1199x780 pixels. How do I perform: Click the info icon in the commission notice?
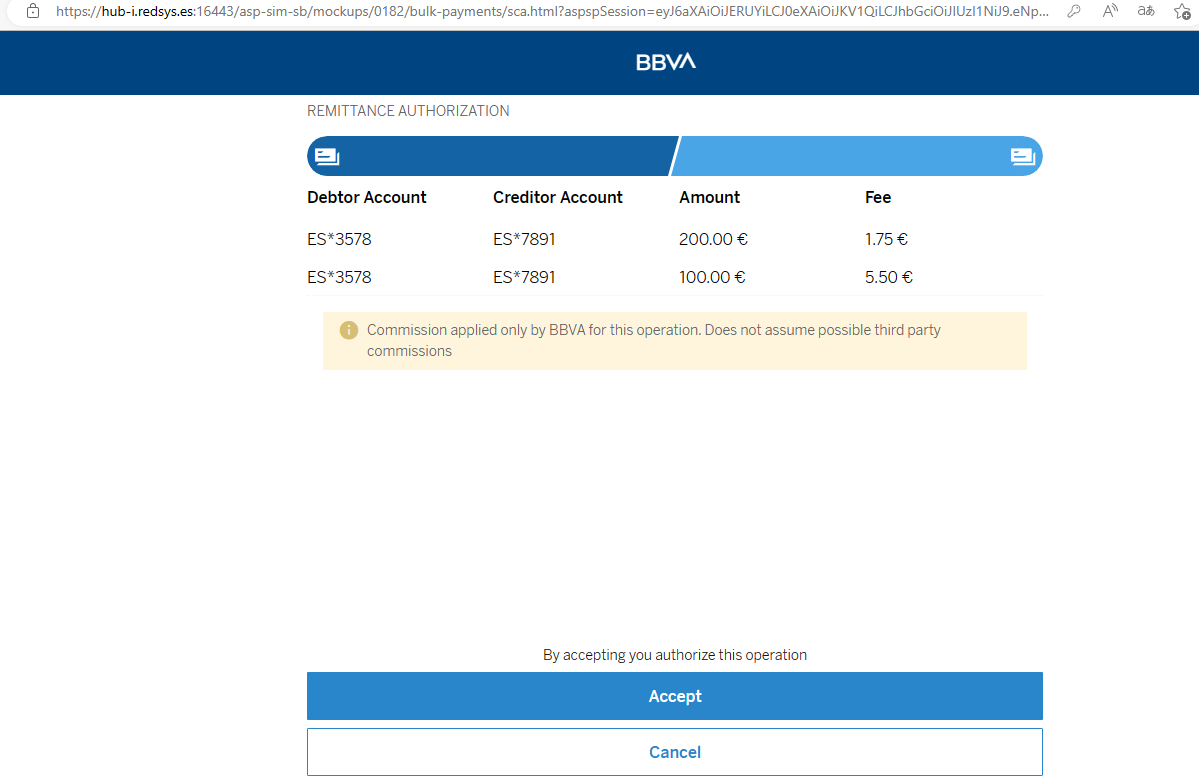[x=348, y=330]
